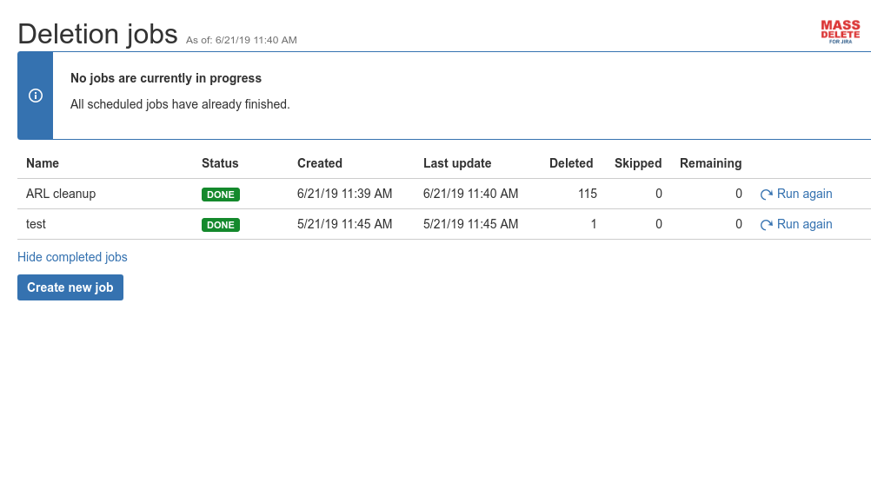Create a new deletion job

point(70,288)
